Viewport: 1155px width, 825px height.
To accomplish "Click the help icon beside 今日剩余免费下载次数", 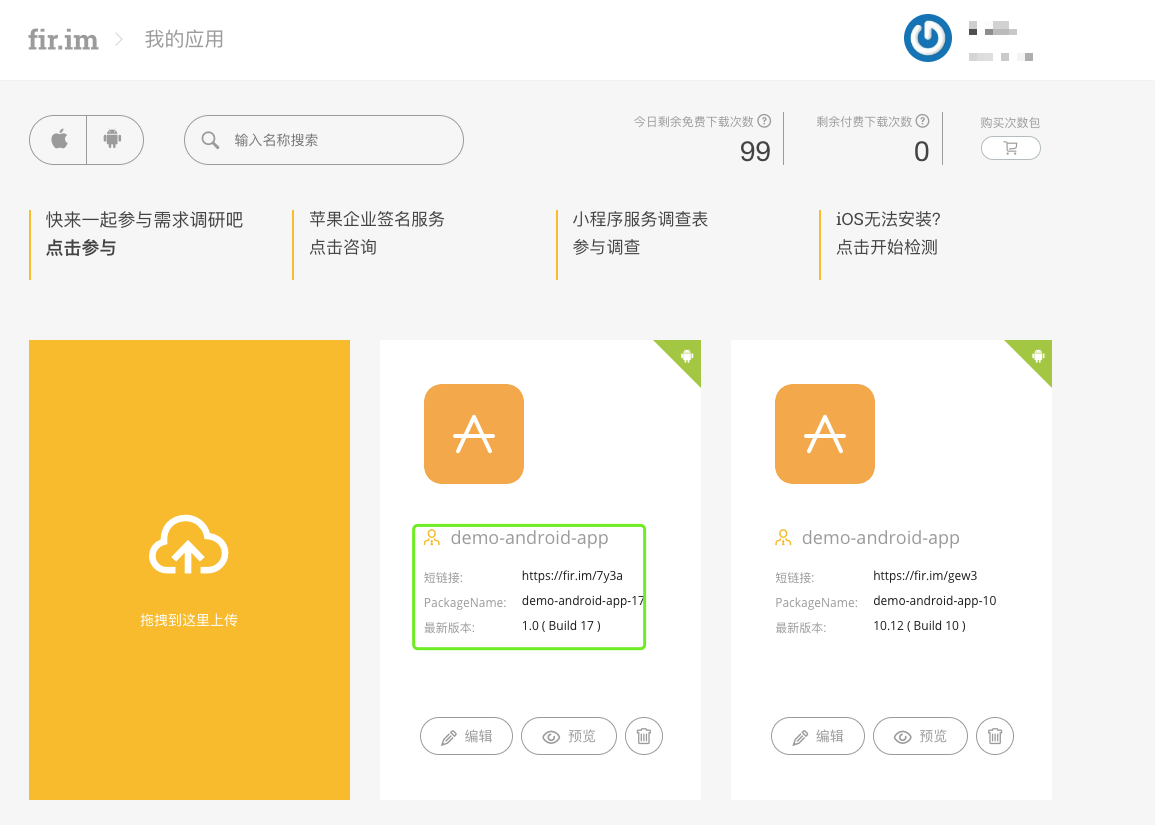I will pyautogui.click(x=765, y=121).
